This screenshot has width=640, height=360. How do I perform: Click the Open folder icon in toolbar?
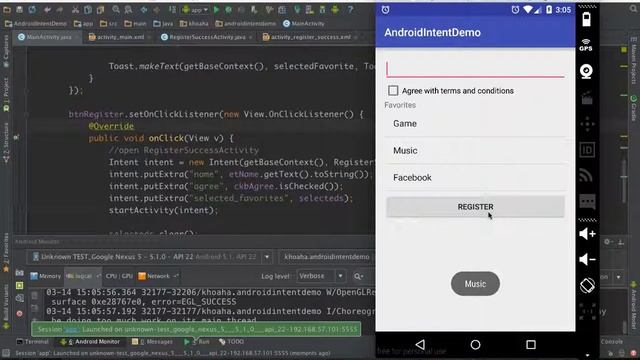pos(7,9)
